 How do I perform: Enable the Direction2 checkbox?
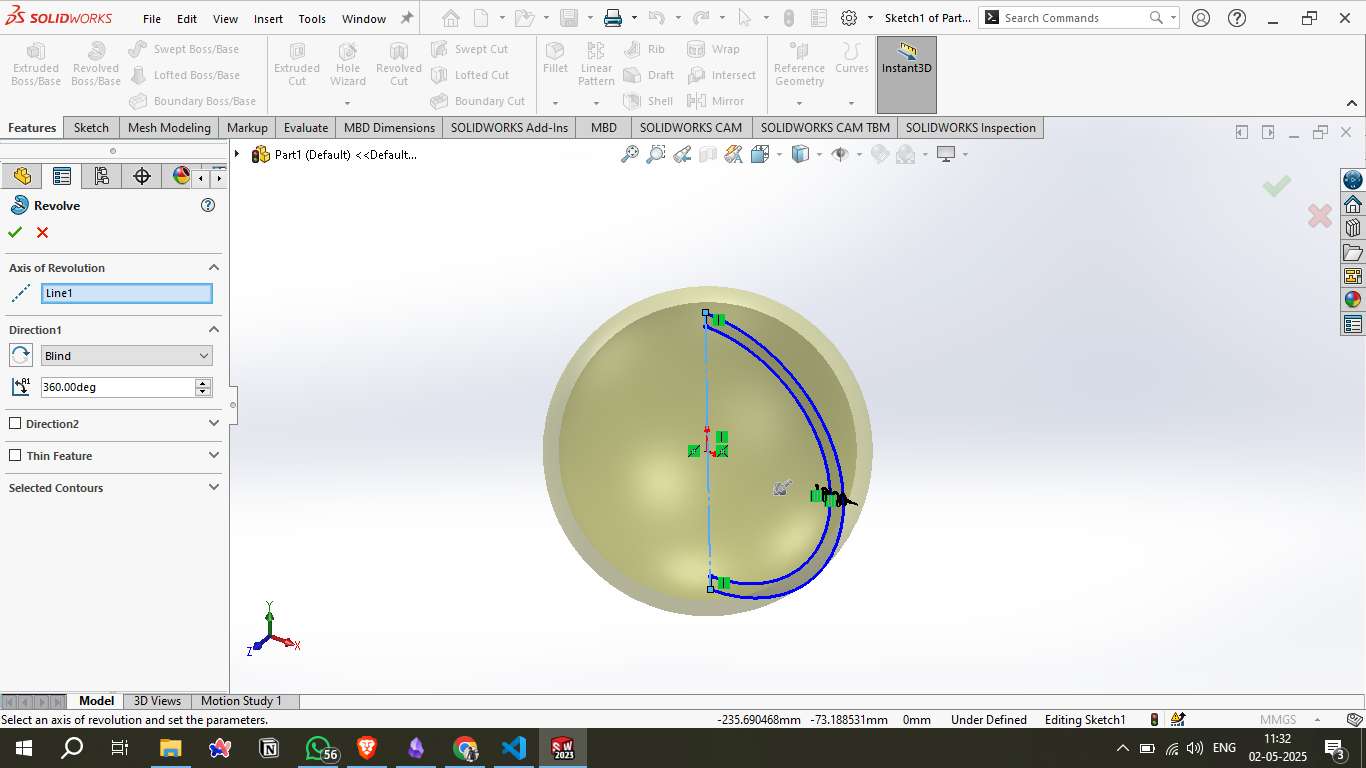point(15,424)
